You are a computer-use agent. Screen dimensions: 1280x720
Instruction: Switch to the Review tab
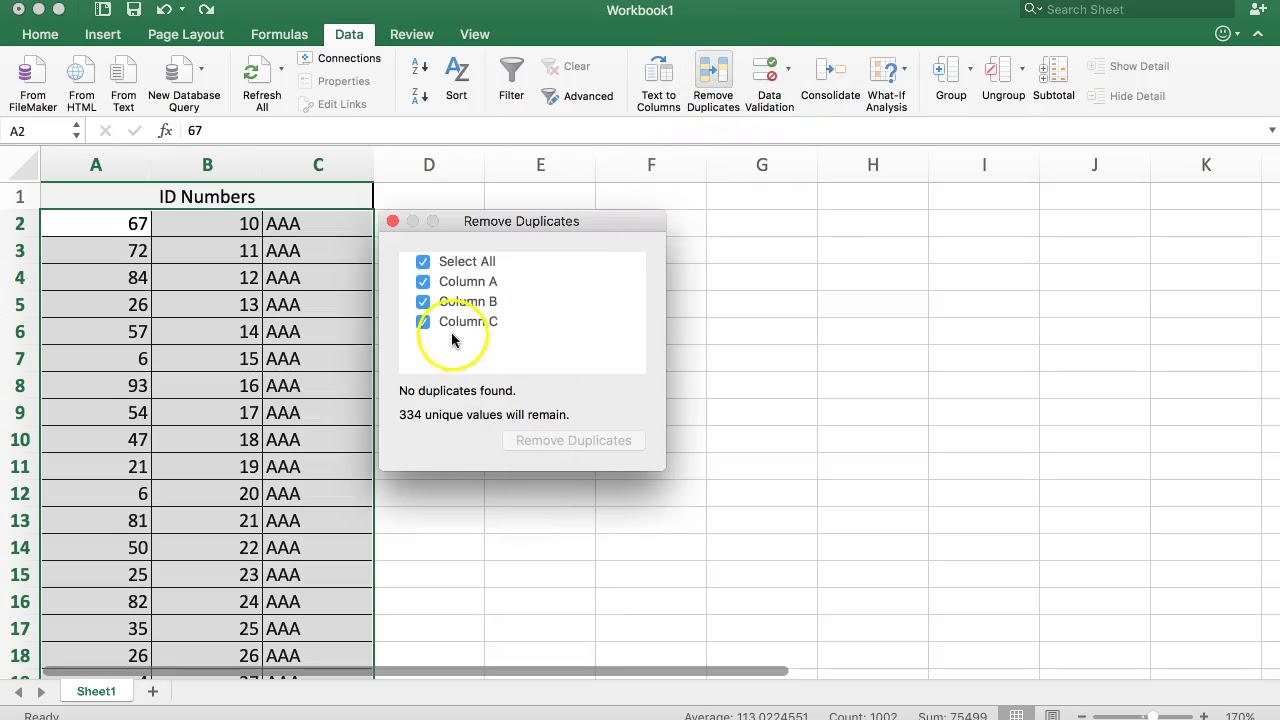tap(412, 34)
